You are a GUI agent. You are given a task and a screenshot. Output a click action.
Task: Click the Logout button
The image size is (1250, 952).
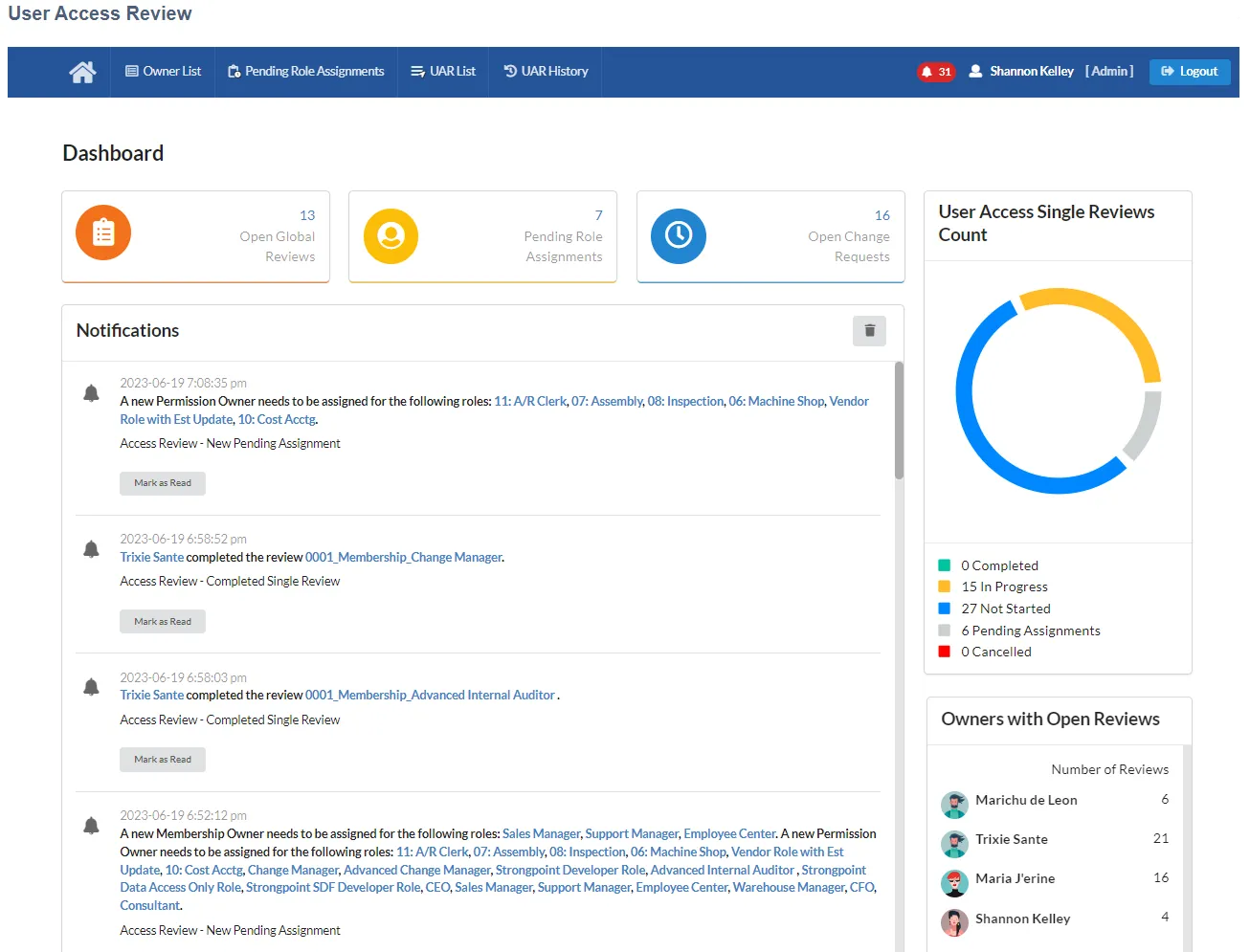tap(1190, 72)
